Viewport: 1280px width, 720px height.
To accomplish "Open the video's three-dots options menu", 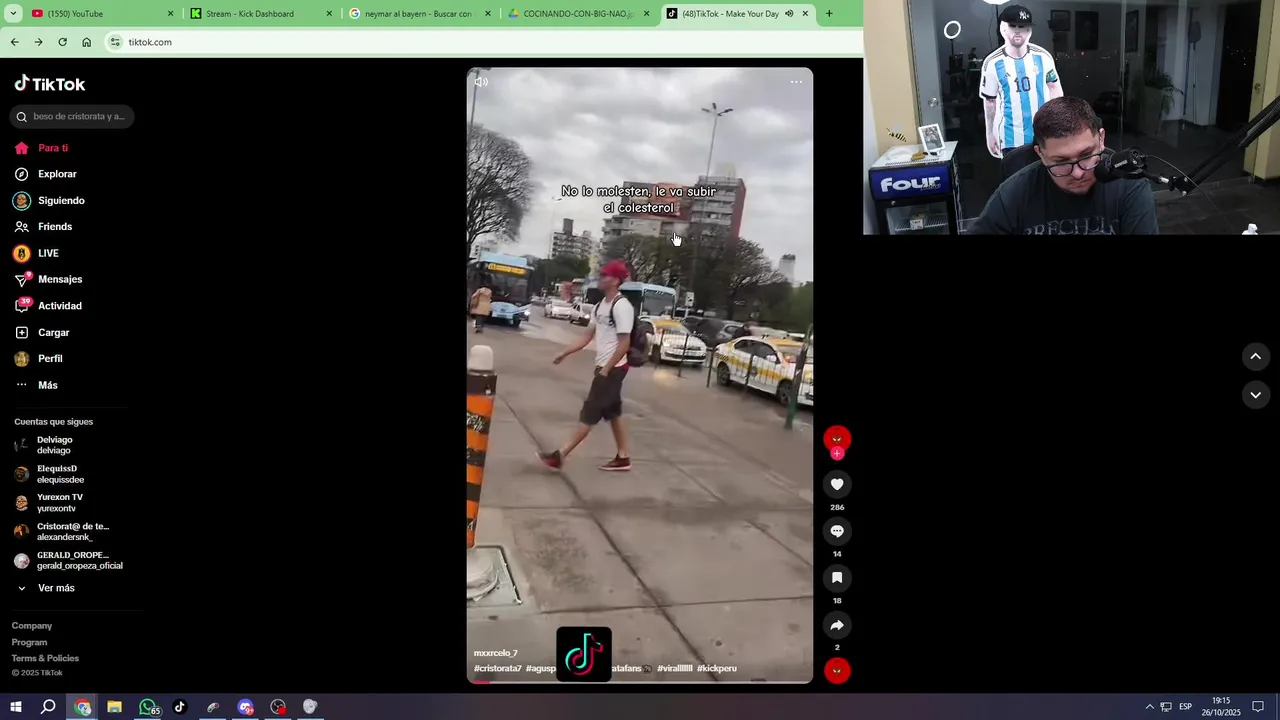I will tap(796, 82).
